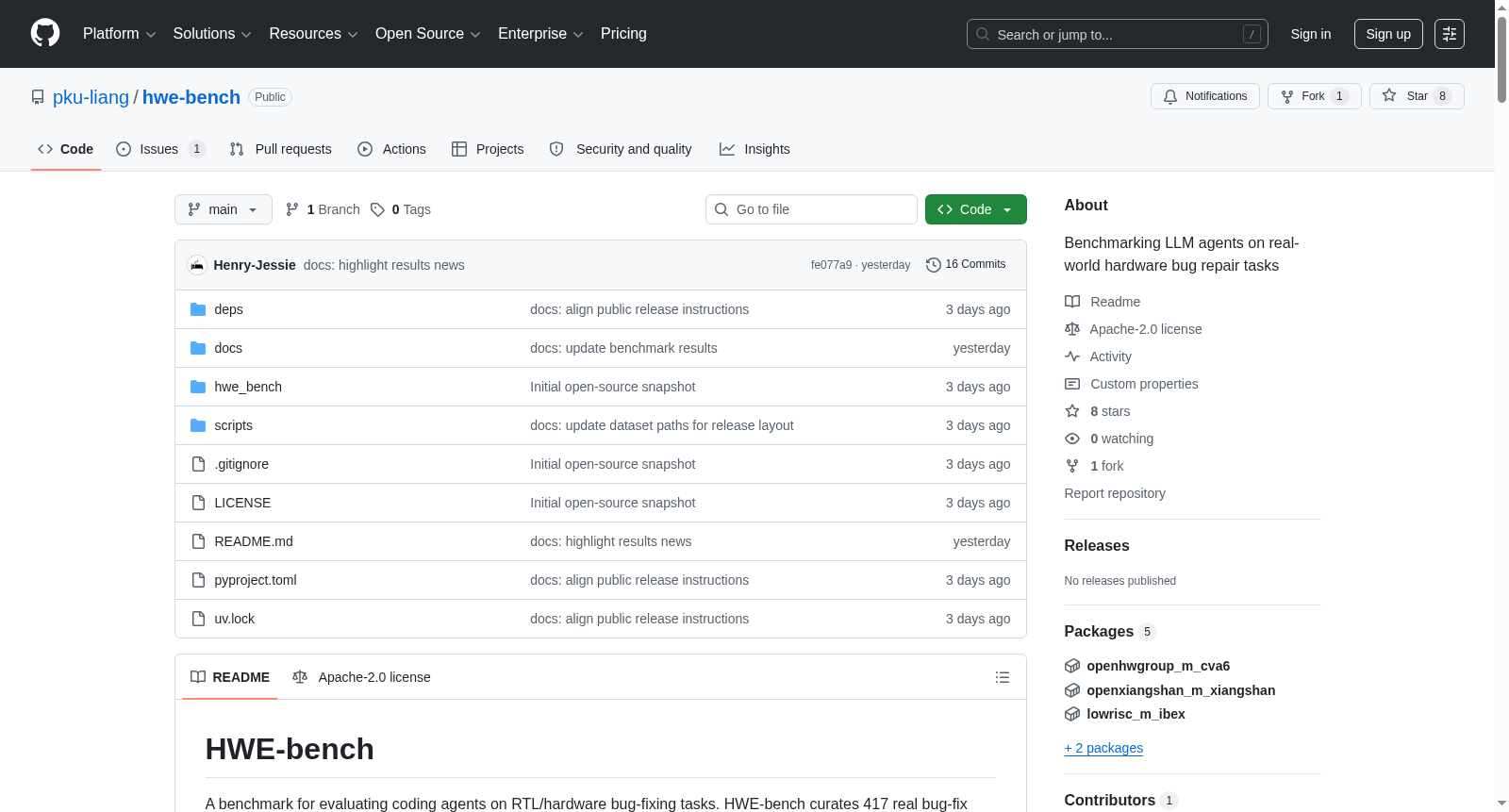Open the deps folder
1509x812 pixels.
click(x=228, y=309)
